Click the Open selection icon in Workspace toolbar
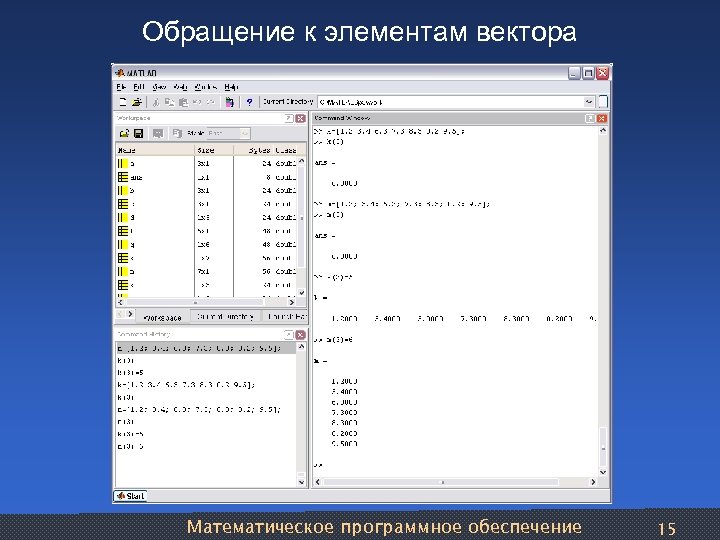 coord(158,133)
